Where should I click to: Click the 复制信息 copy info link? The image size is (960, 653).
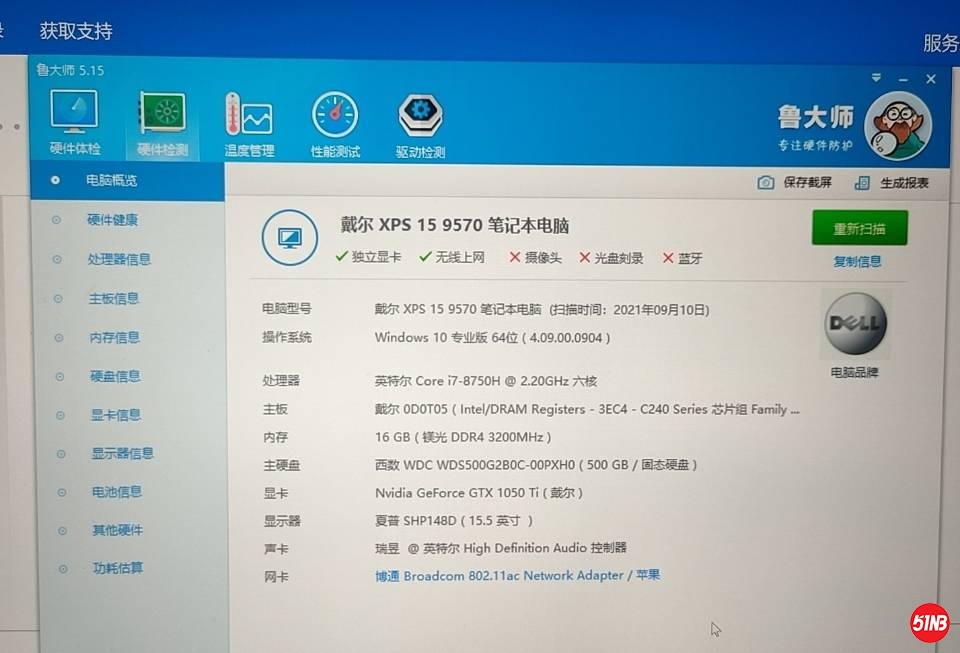pyautogui.click(x=858, y=262)
